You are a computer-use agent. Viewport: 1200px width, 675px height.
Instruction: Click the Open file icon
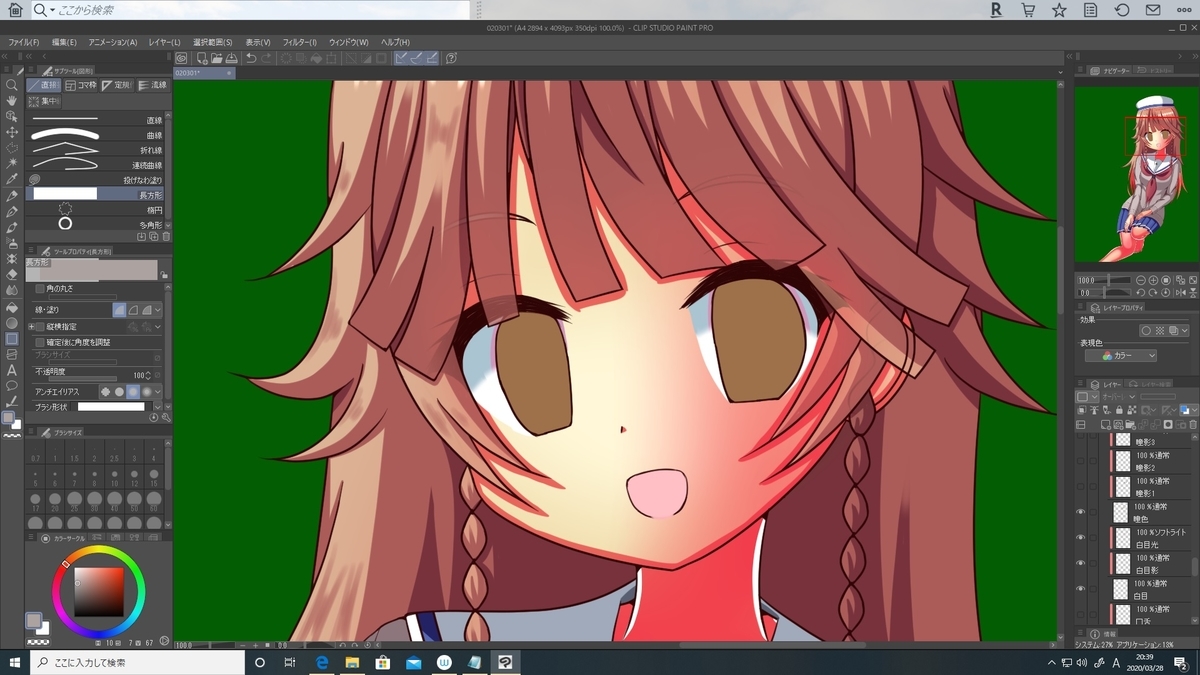coord(217,58)
